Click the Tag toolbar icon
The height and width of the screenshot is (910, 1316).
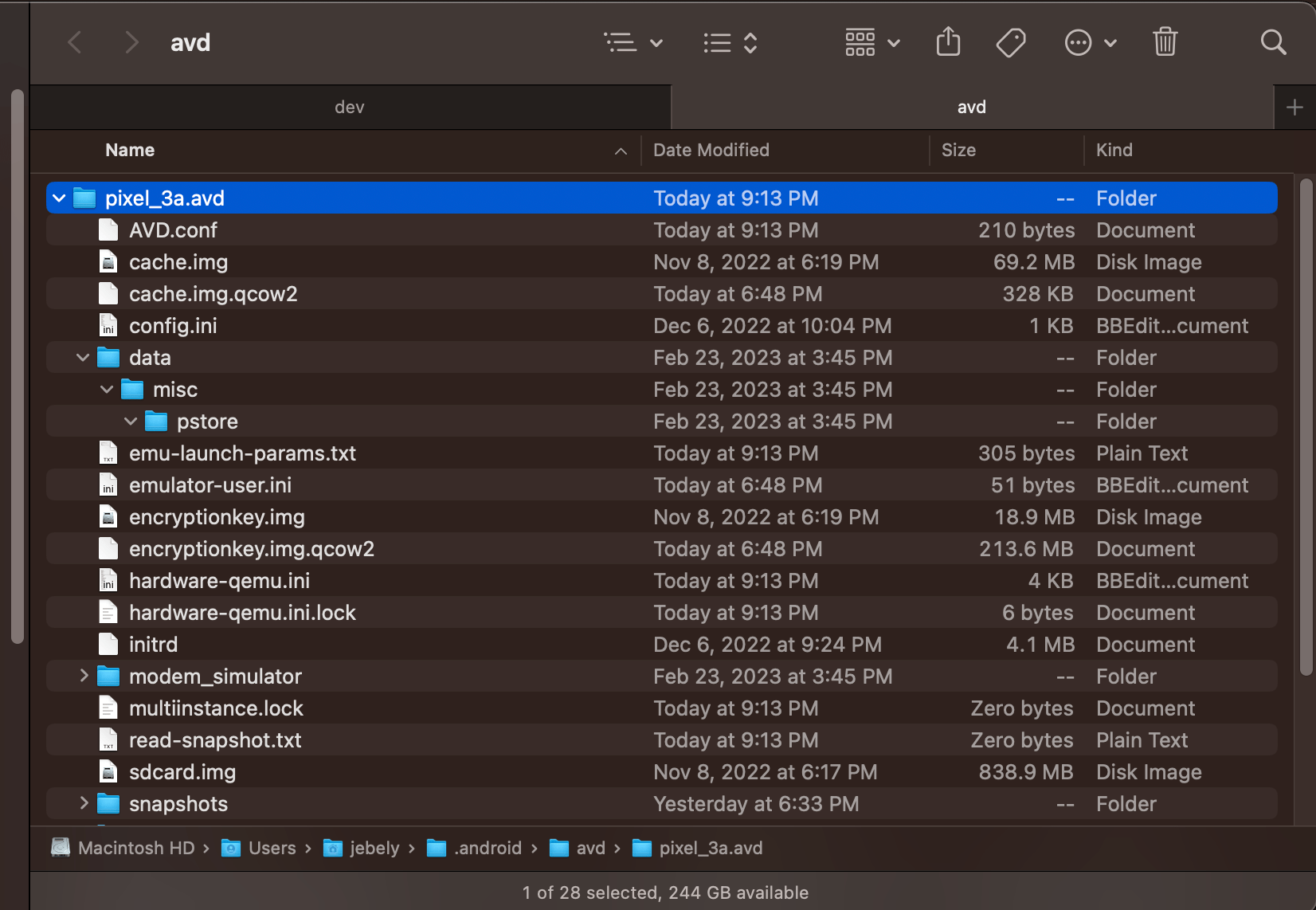[1011, 42]
